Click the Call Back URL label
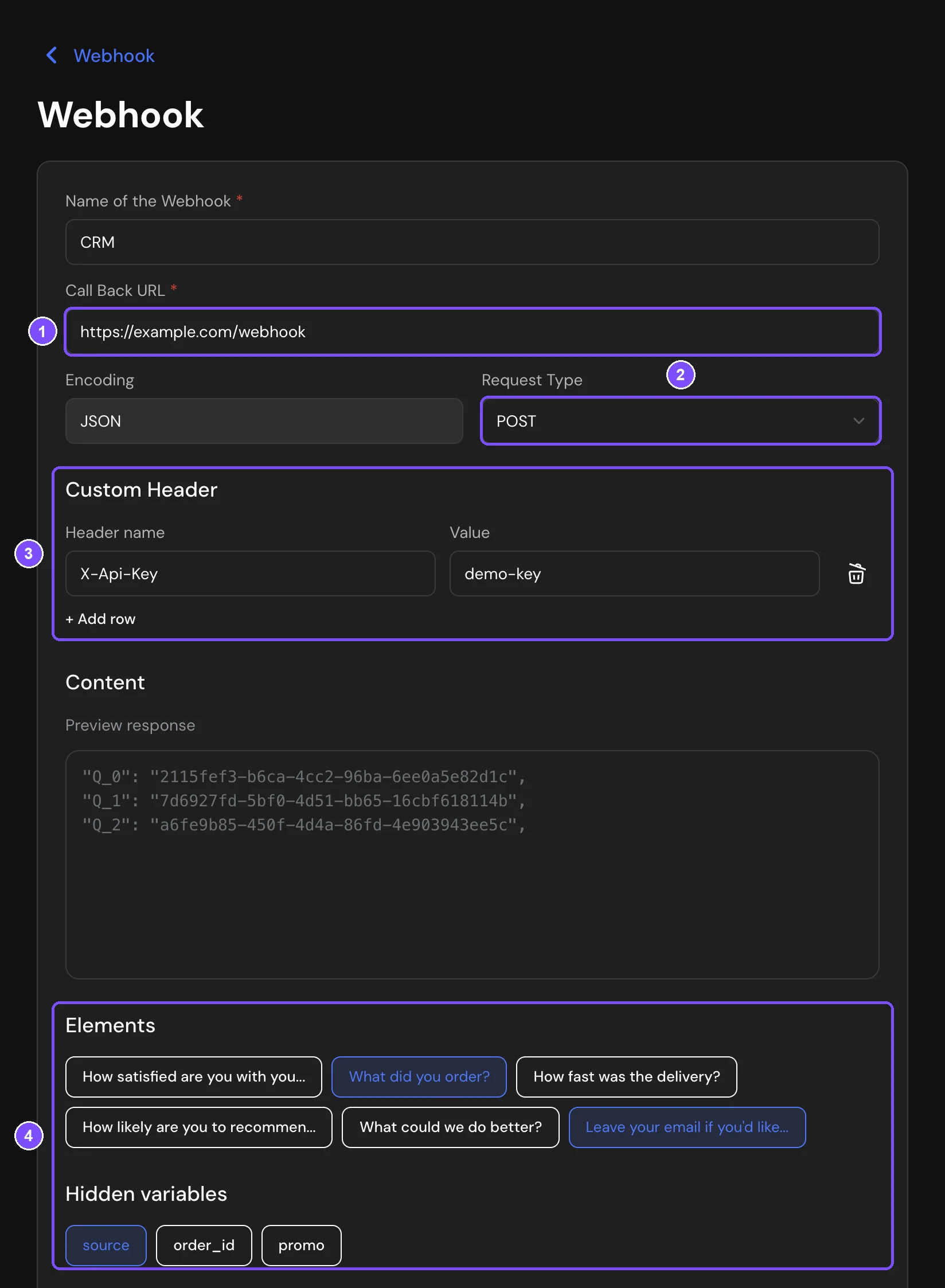This screenshot has height=1288, width=945. (x=115, y=290)
